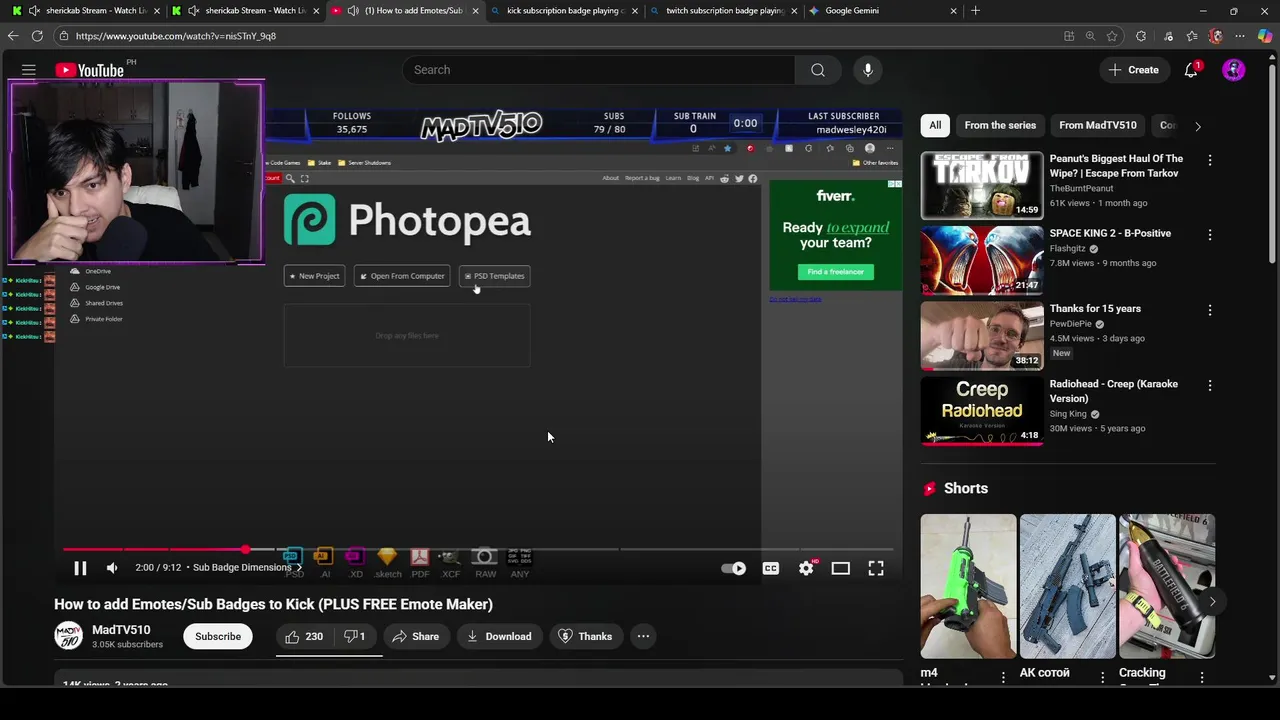Select the All filter chip

935,125
